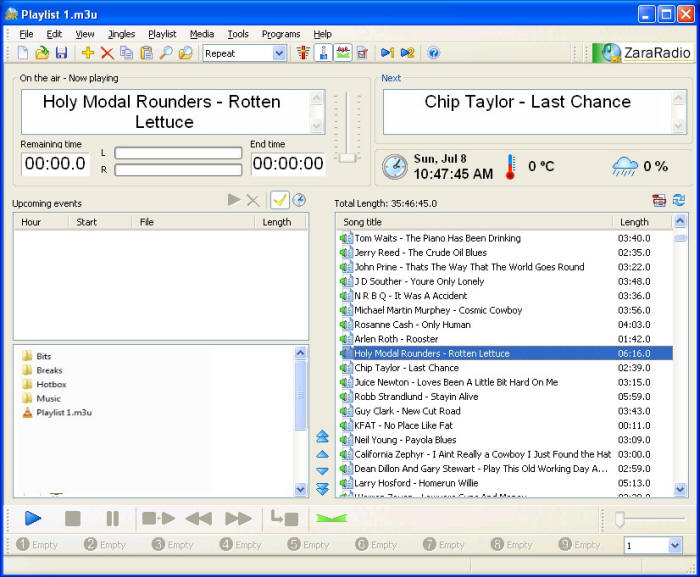
Task: Rewind the current track
Action: (198, 518)
